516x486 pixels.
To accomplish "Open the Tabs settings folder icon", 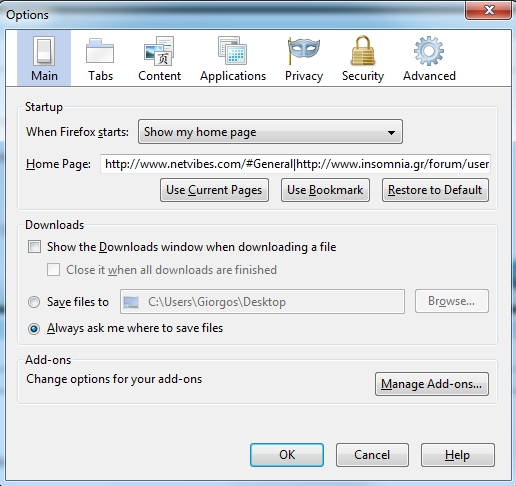I will pyautogui.click(x=100, y=51).
